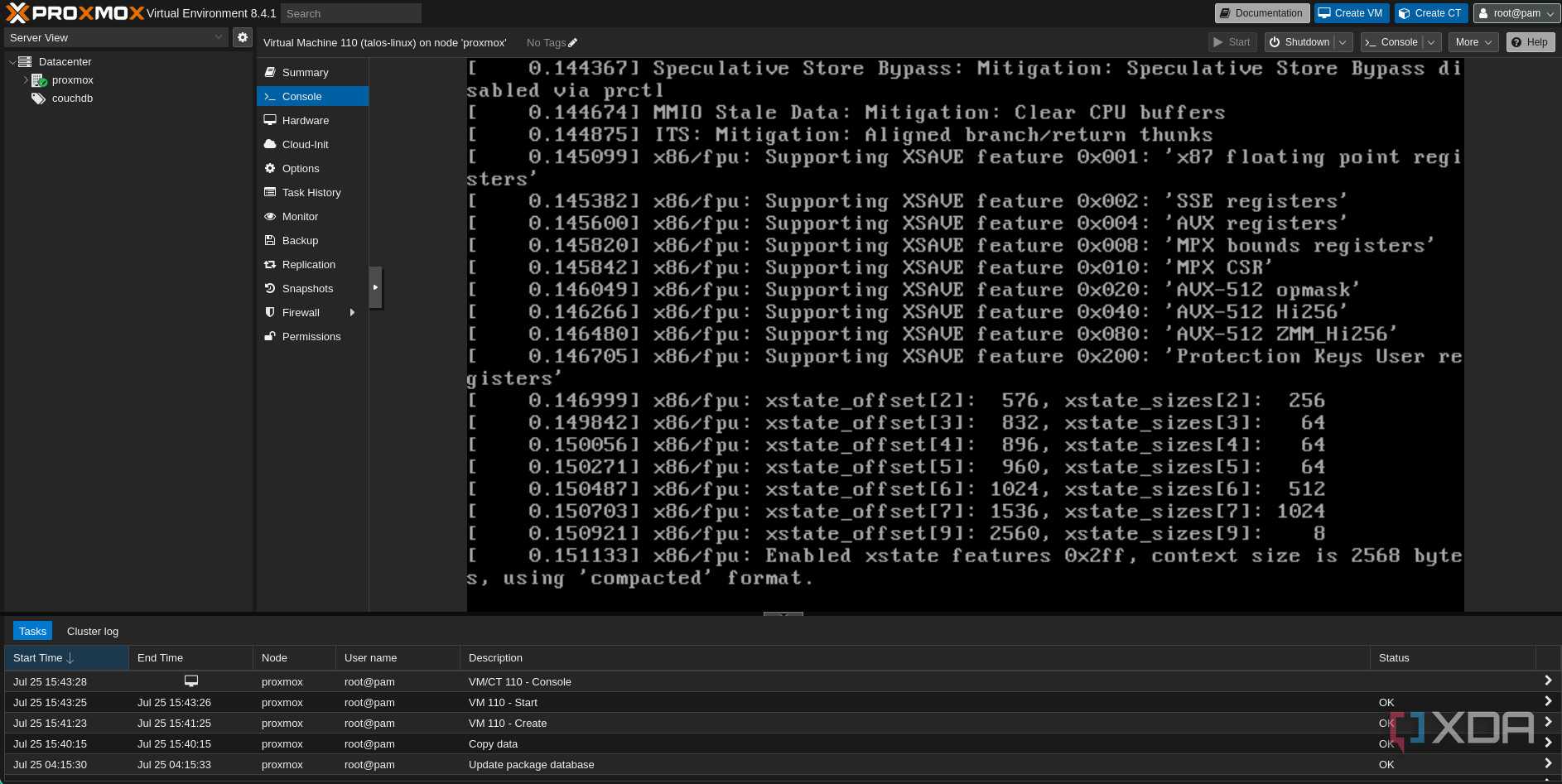Click the Snapshots history icon
1562x784 pixels.
(x=270, y=288)
